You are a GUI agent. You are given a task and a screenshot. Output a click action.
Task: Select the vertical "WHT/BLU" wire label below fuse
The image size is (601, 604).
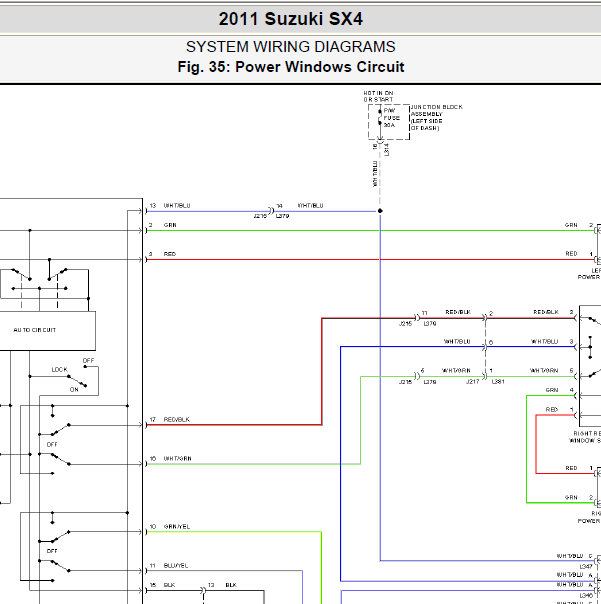[375, 174]
